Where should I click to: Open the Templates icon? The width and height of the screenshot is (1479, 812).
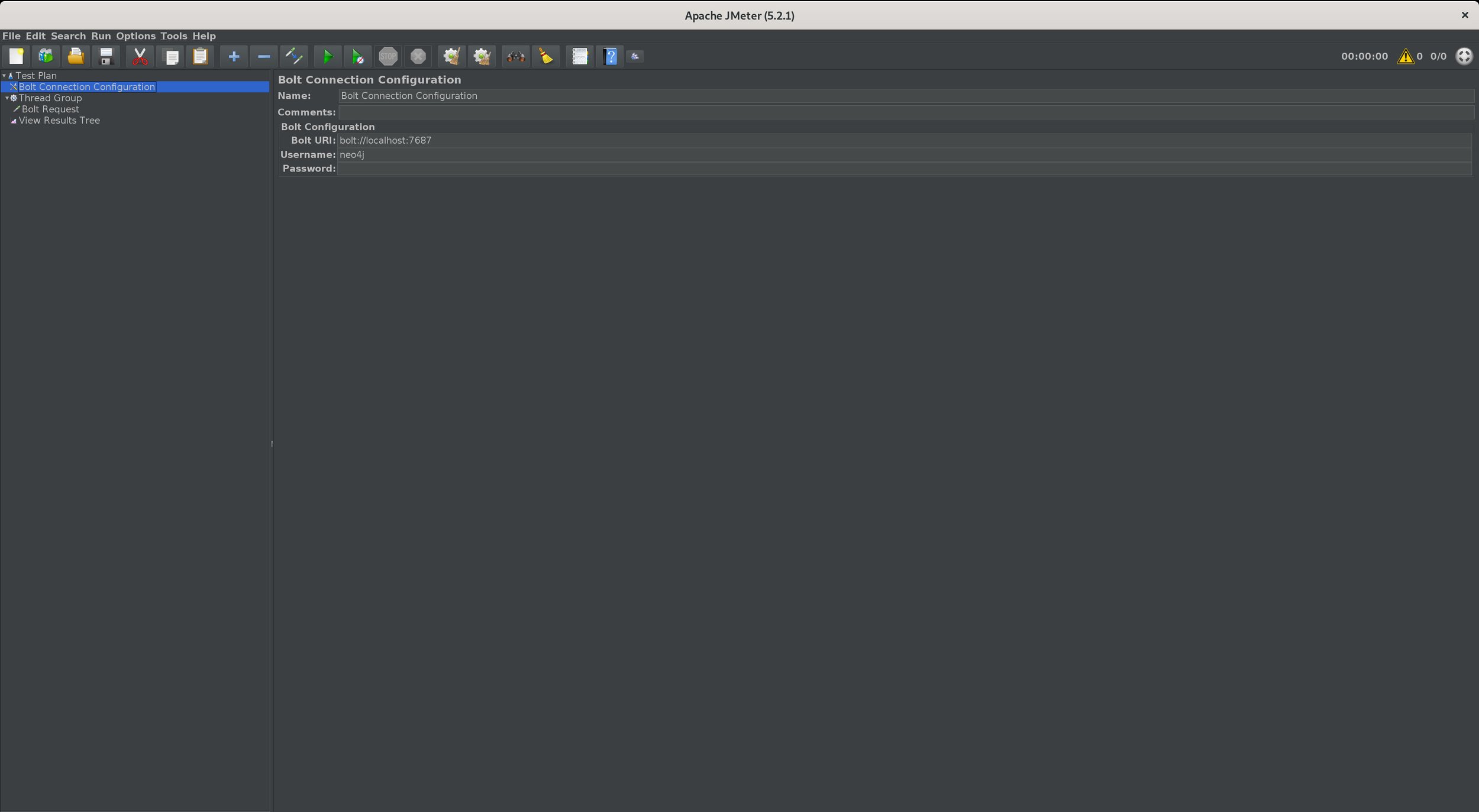click(x=46, y=57)
